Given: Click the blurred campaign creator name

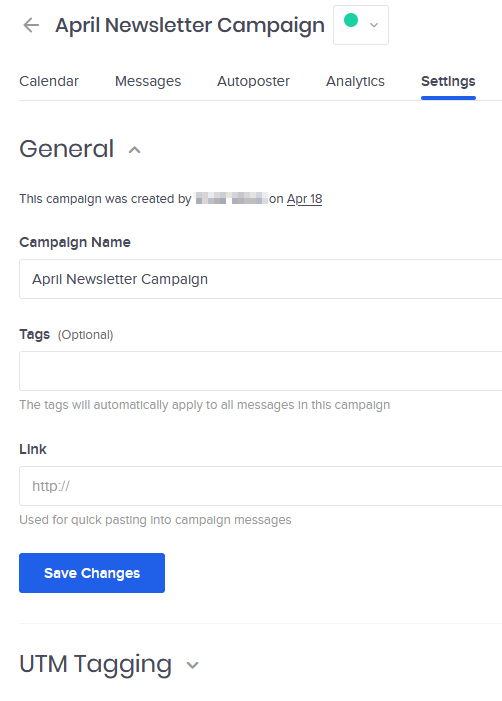Looking at the screenshot, I should [232, 198].
